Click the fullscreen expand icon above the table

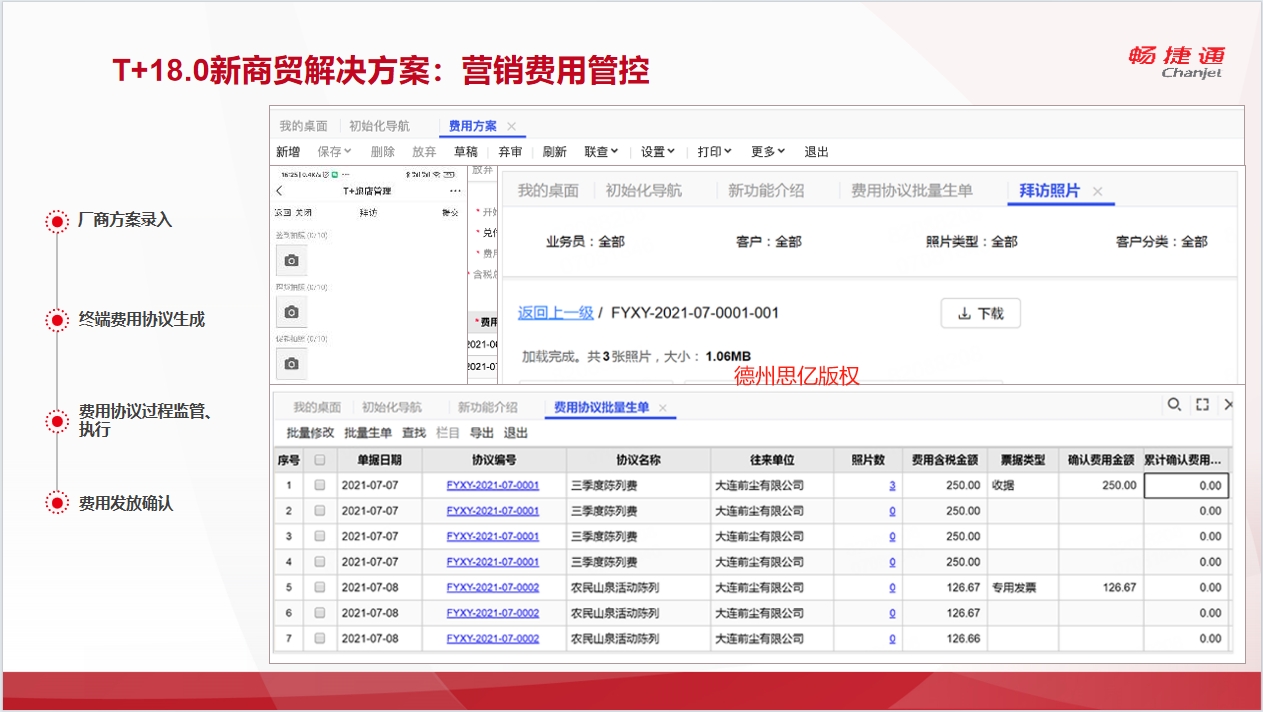tap(1203, 404)
